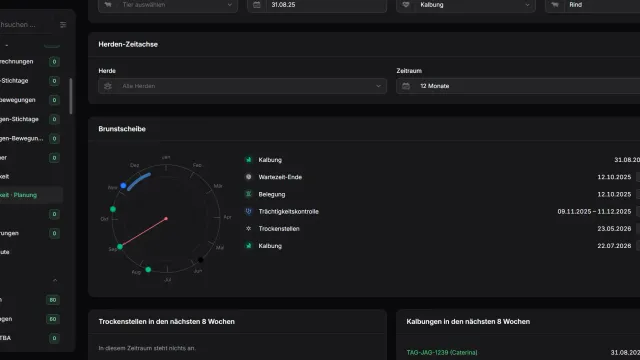Select 'Wartezeit-Ende' label in the legend
Screen dimensions: 640x360
[280, 177]
